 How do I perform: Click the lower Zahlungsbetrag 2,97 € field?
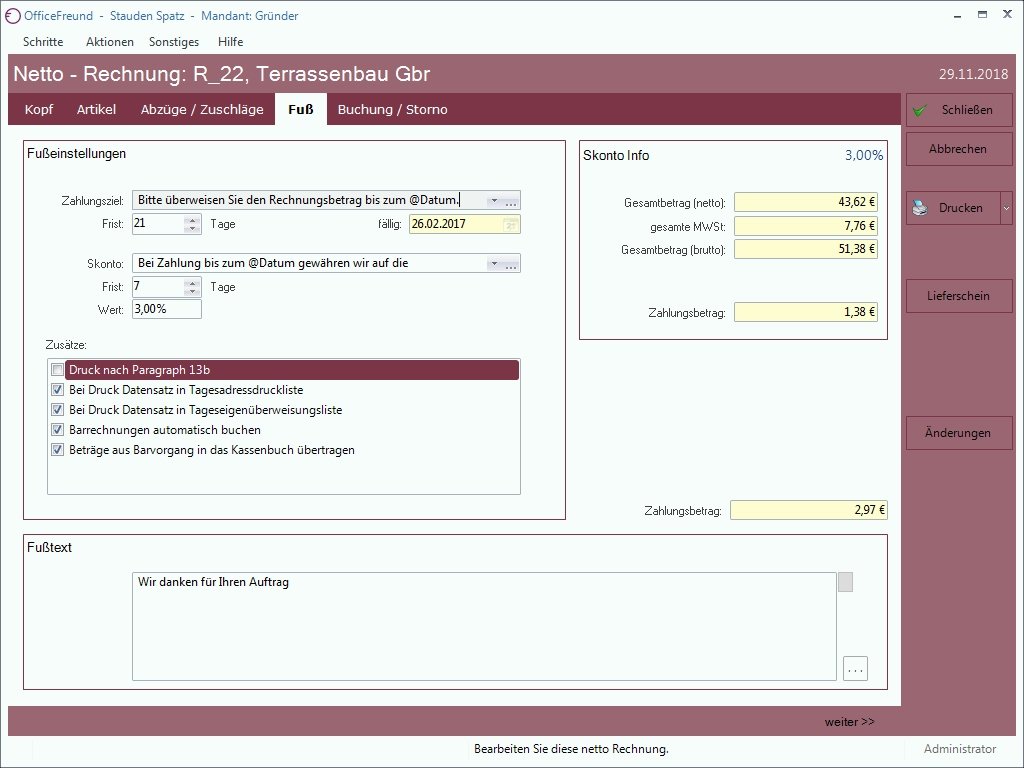808,510
